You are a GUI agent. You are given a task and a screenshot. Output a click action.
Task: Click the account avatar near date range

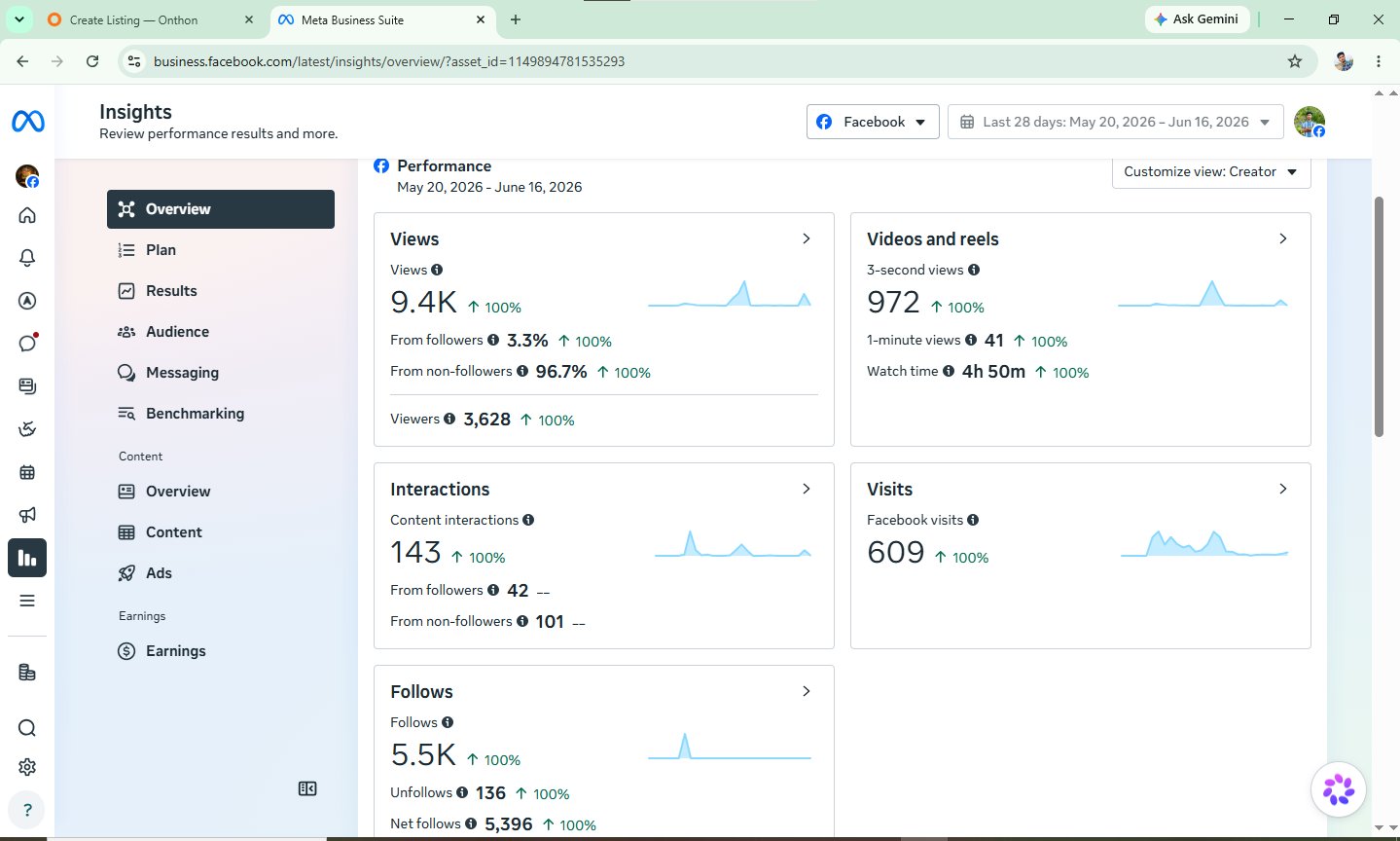(x=1310, y=122)
